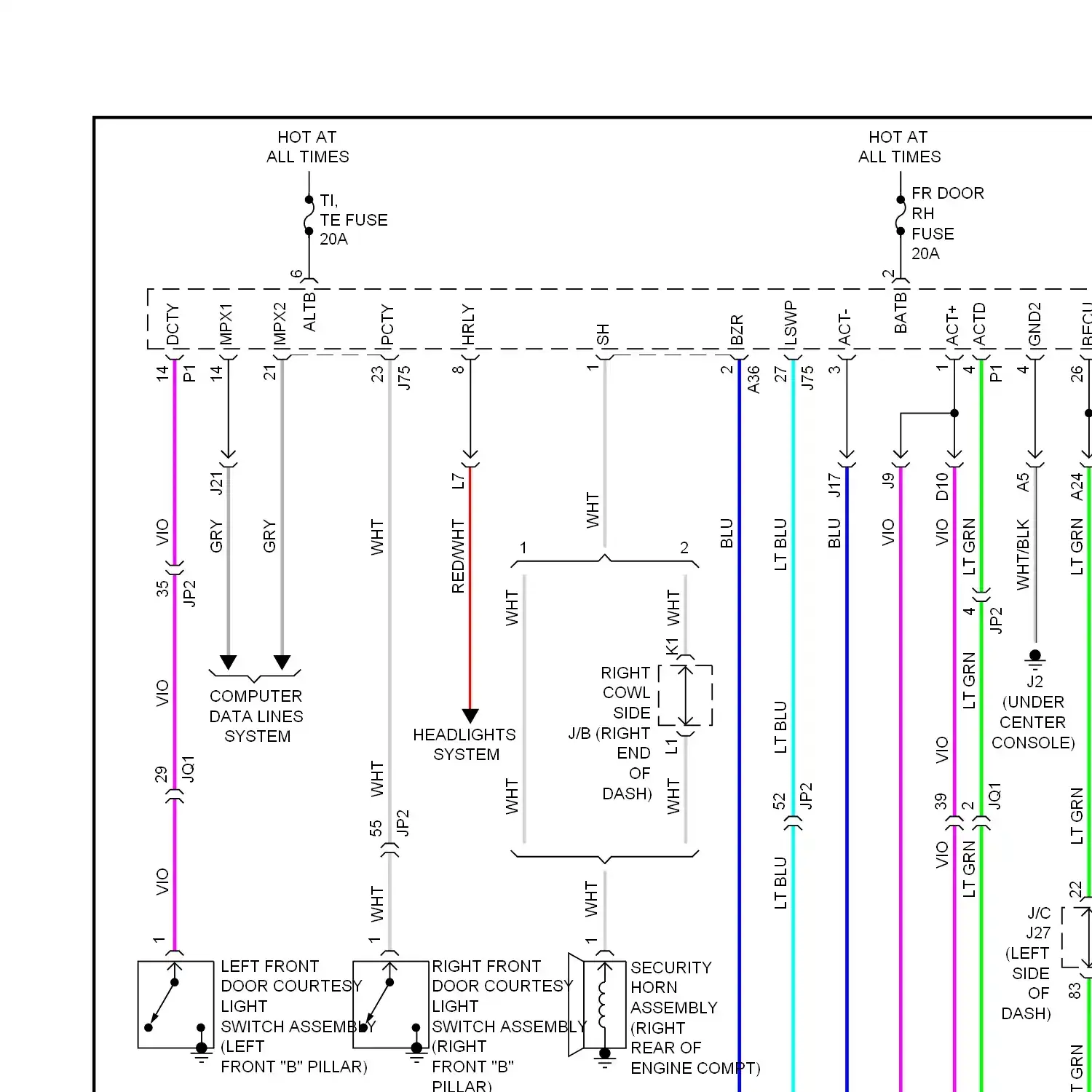Click the JQ1 label beside pin 29
The width and height of the screenshot is (1092, 1092).
click(189, 770)
